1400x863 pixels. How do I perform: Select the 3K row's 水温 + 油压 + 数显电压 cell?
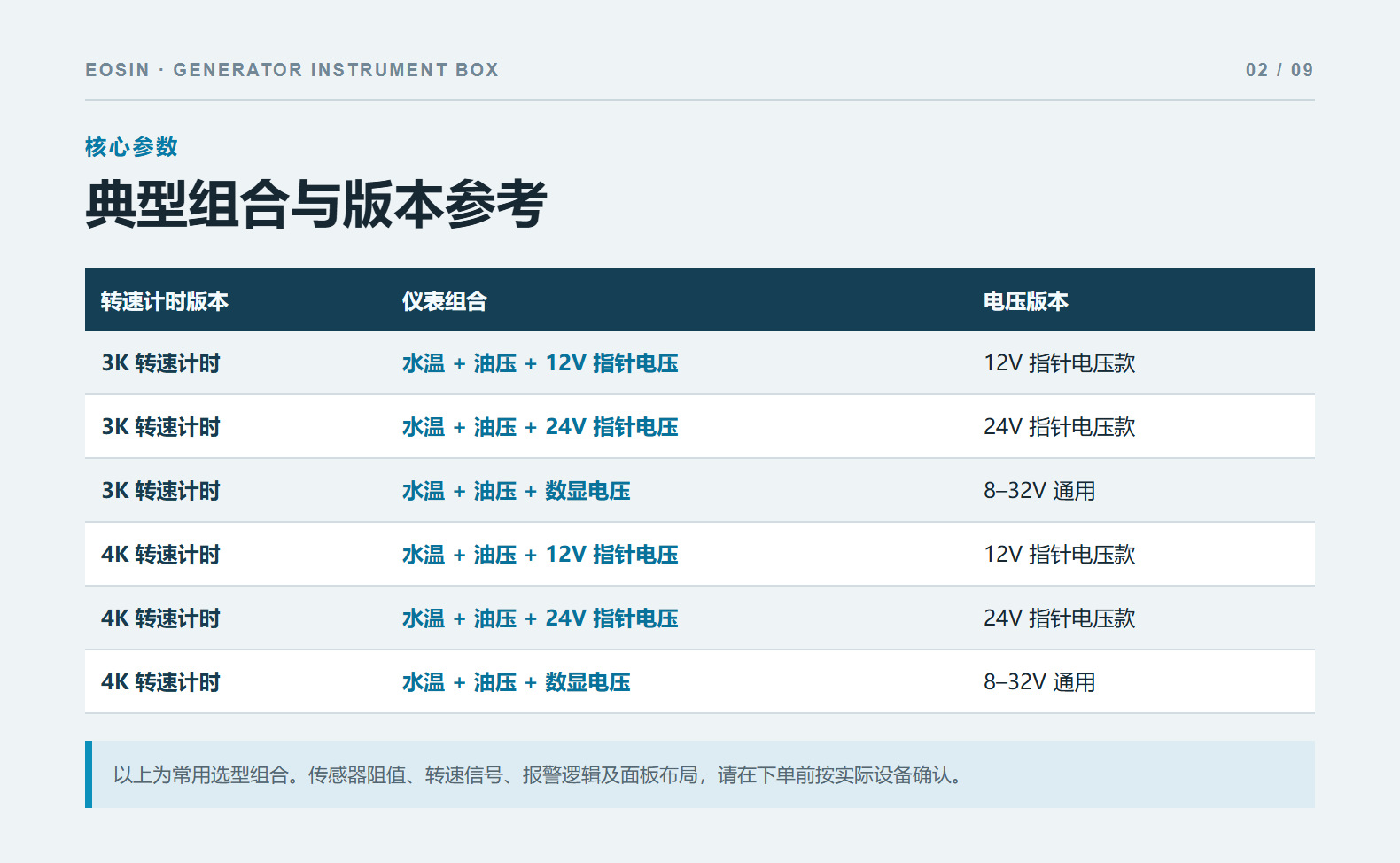(517, 491)
